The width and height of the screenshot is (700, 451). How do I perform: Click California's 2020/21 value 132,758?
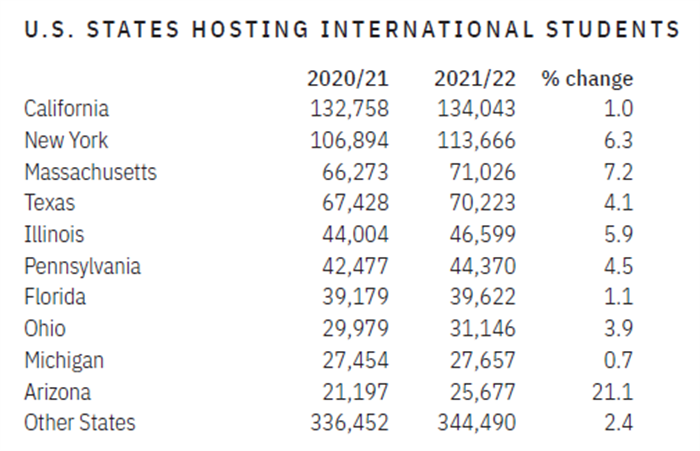tap(350, 109)
